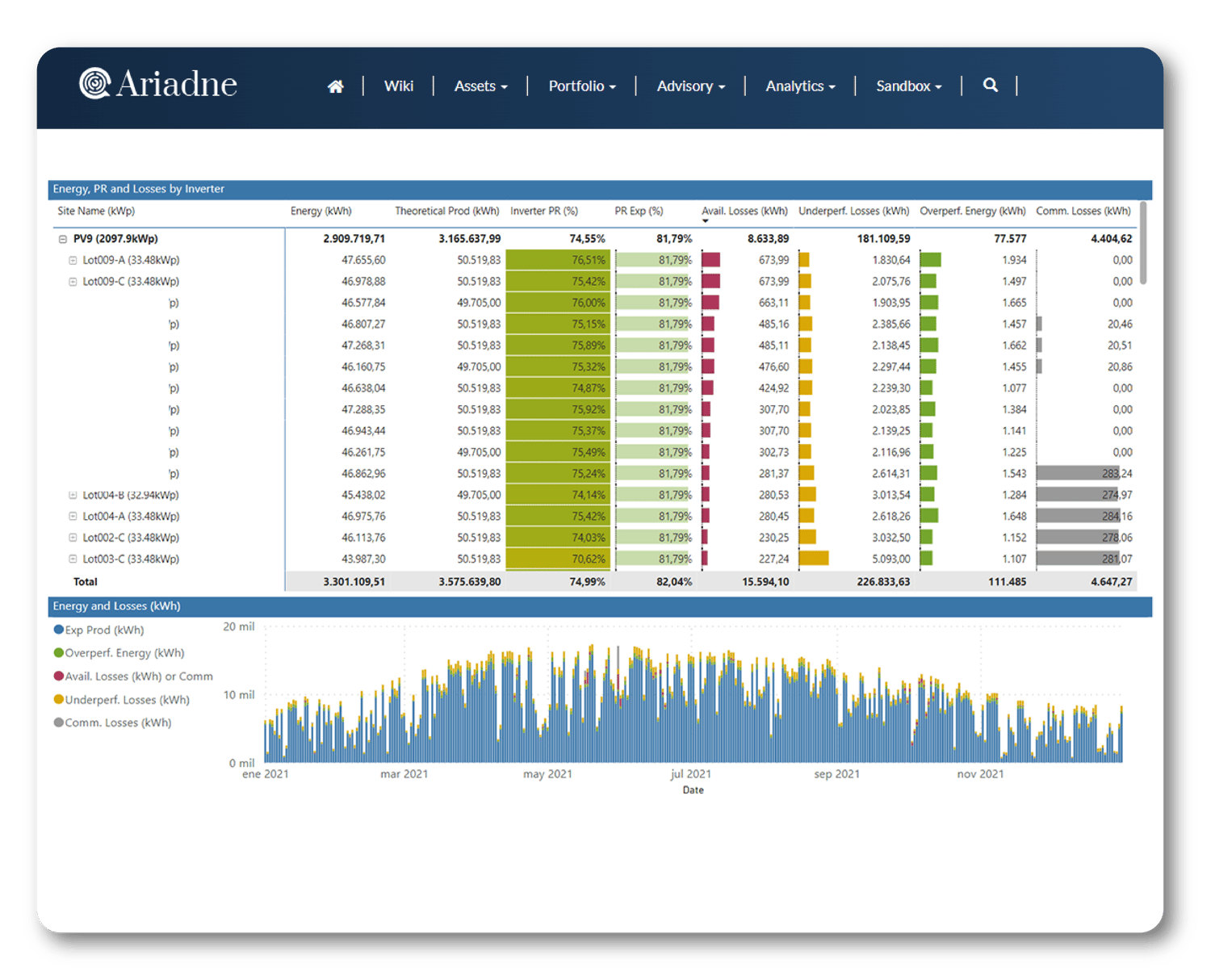The width and height of the screenshot is (1211, 980).
Task: Select the Wiki menu item
Action: (x=400, y=86)
